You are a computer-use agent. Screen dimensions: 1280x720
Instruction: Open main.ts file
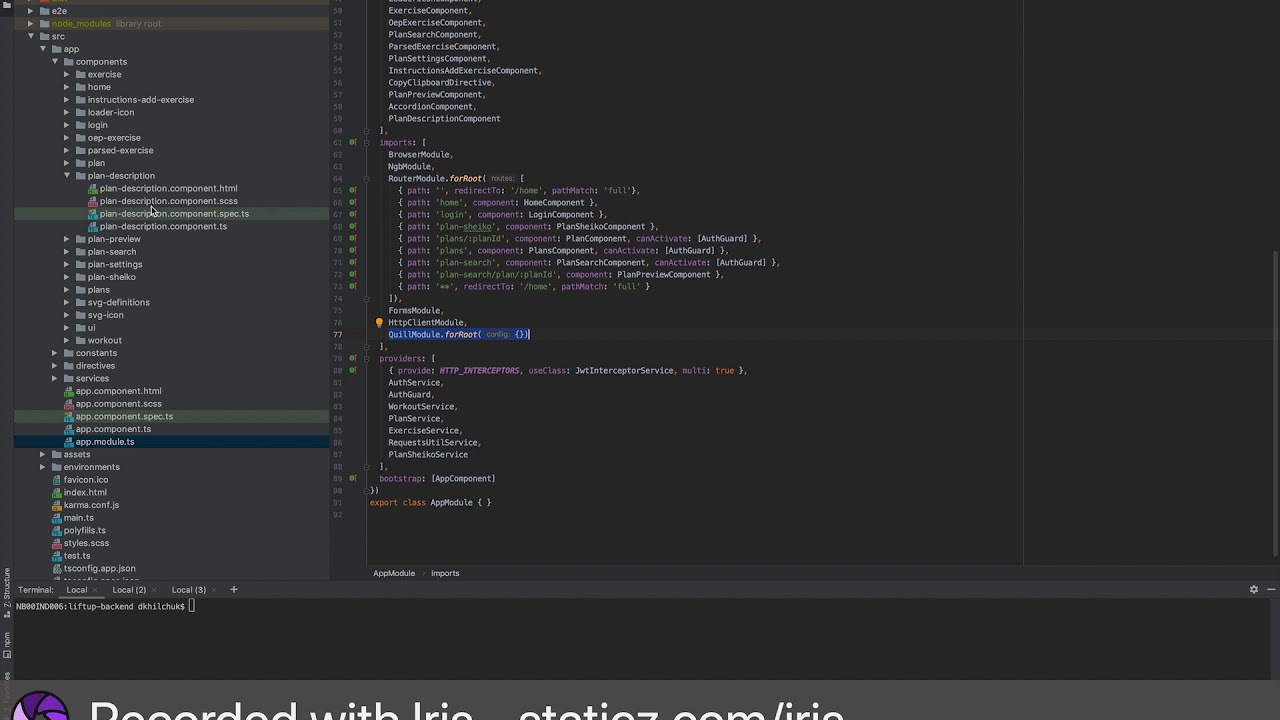78,518
